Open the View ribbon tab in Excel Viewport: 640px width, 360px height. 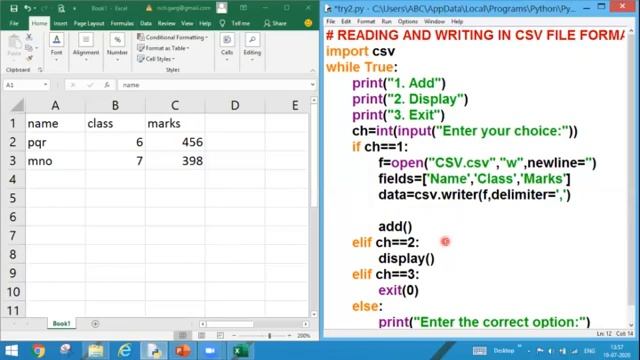(187, 24)
